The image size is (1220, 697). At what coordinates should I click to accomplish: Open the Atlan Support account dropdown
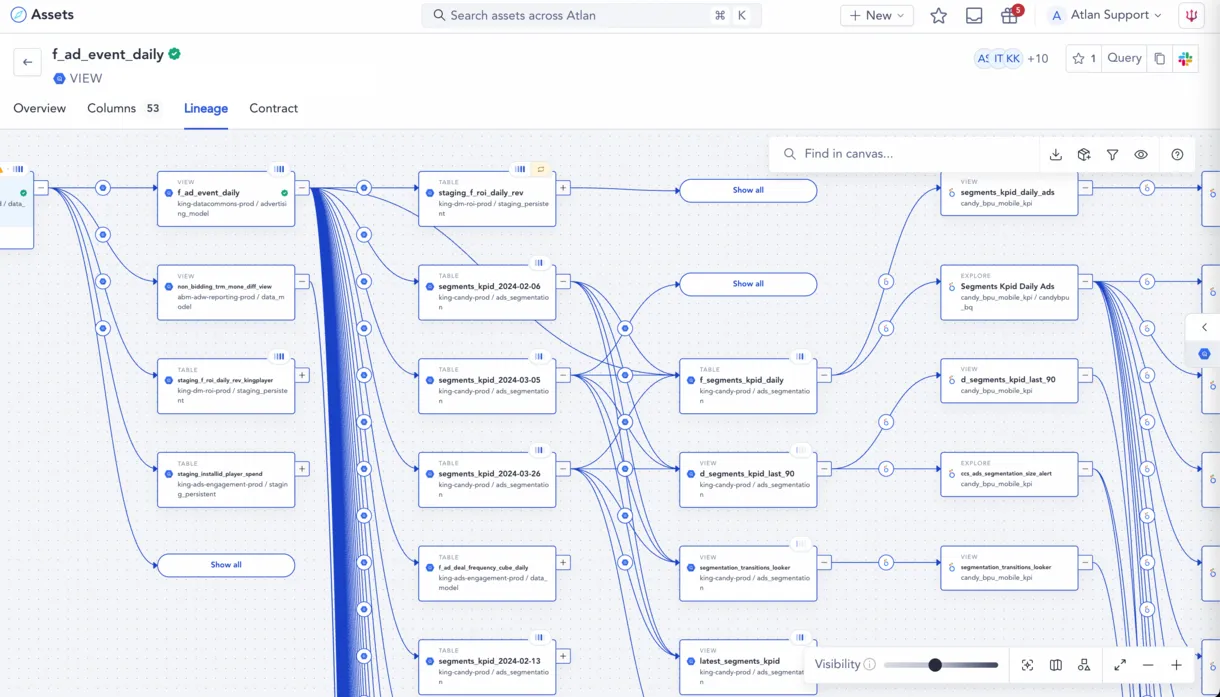coord(1106,16)
